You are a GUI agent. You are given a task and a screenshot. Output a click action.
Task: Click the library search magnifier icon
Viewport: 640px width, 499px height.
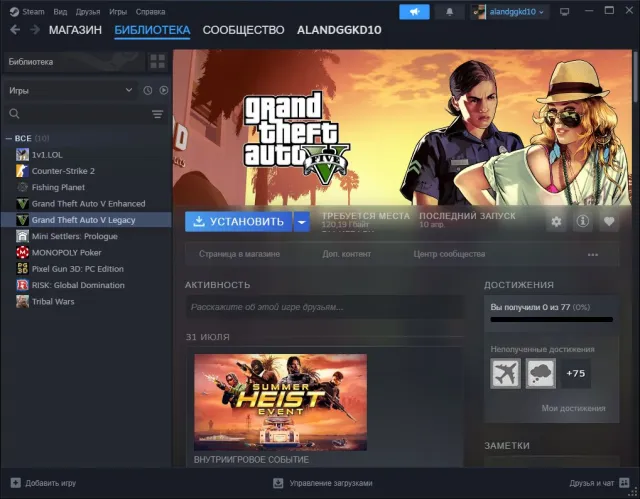tap(14, 114)
